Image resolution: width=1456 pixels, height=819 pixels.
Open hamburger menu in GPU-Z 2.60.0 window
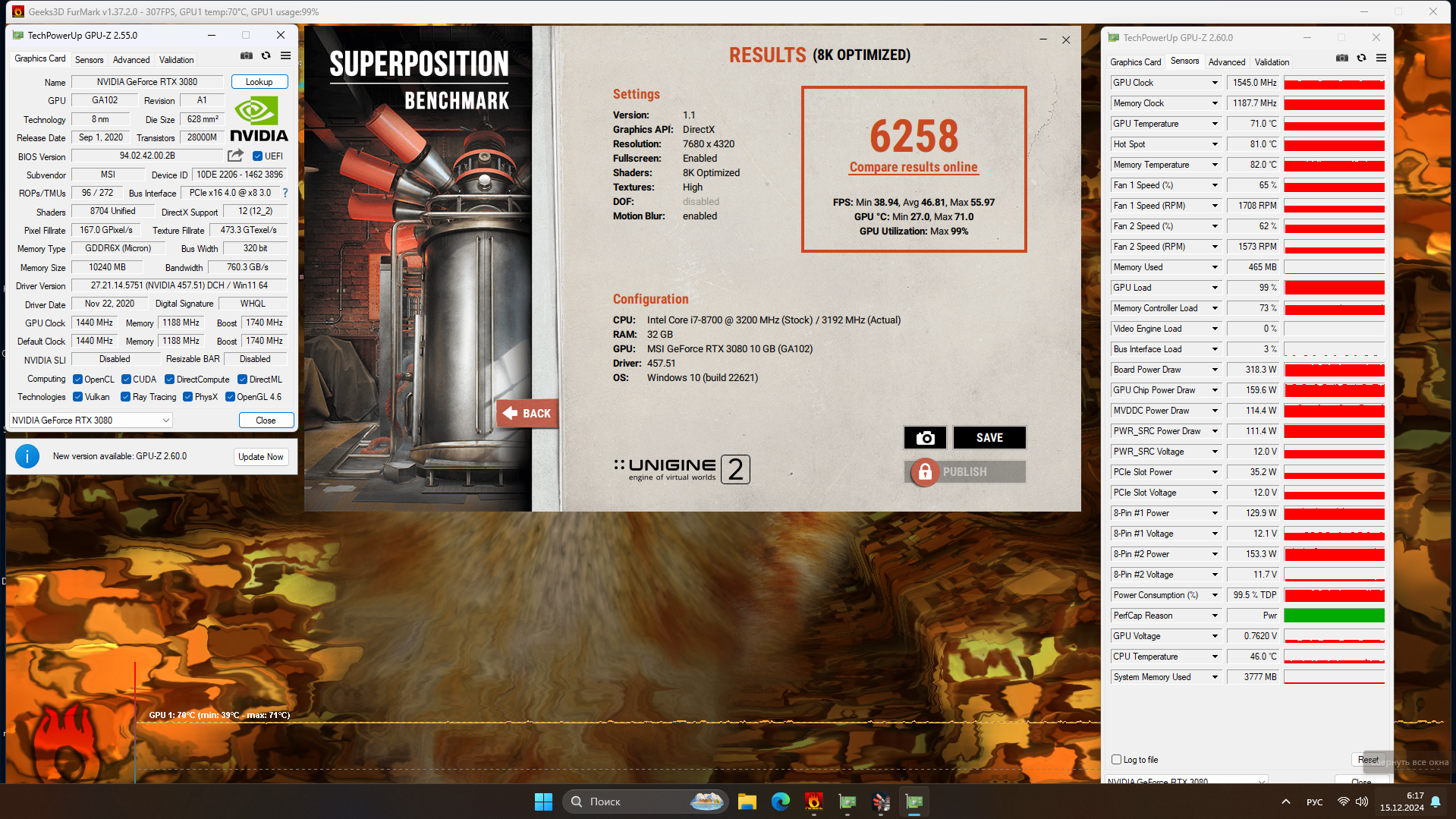[x=1382, y=58]
